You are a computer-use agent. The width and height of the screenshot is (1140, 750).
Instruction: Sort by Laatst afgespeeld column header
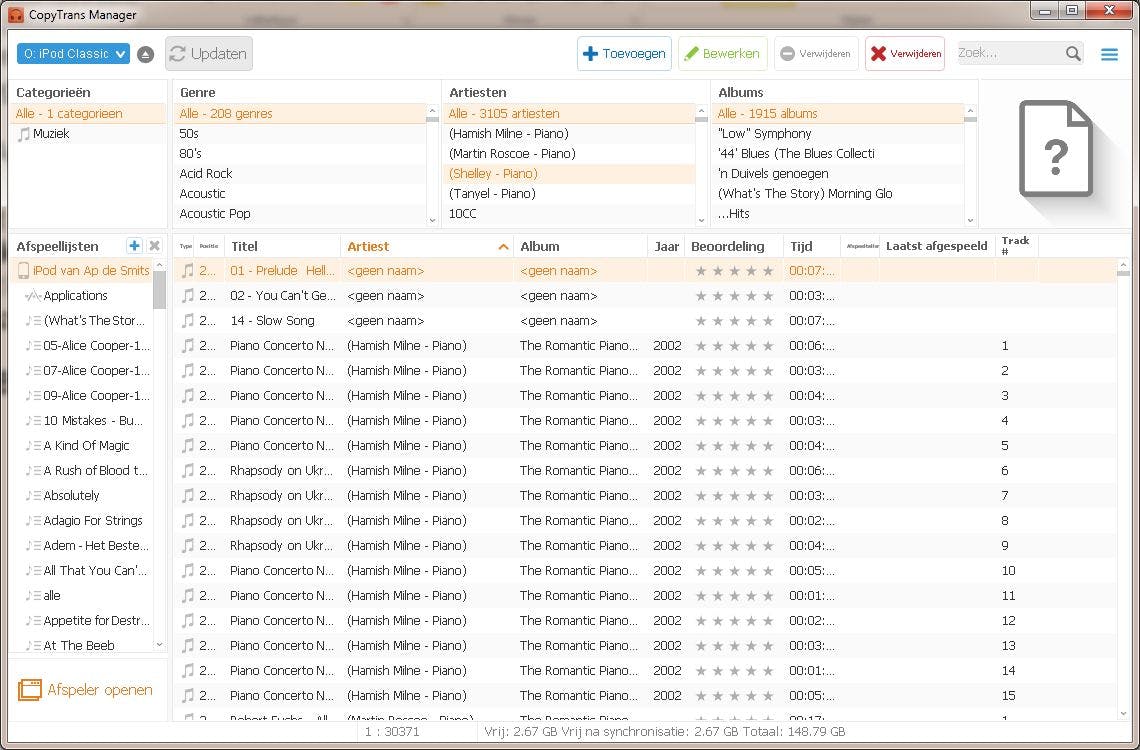point(936,246)
